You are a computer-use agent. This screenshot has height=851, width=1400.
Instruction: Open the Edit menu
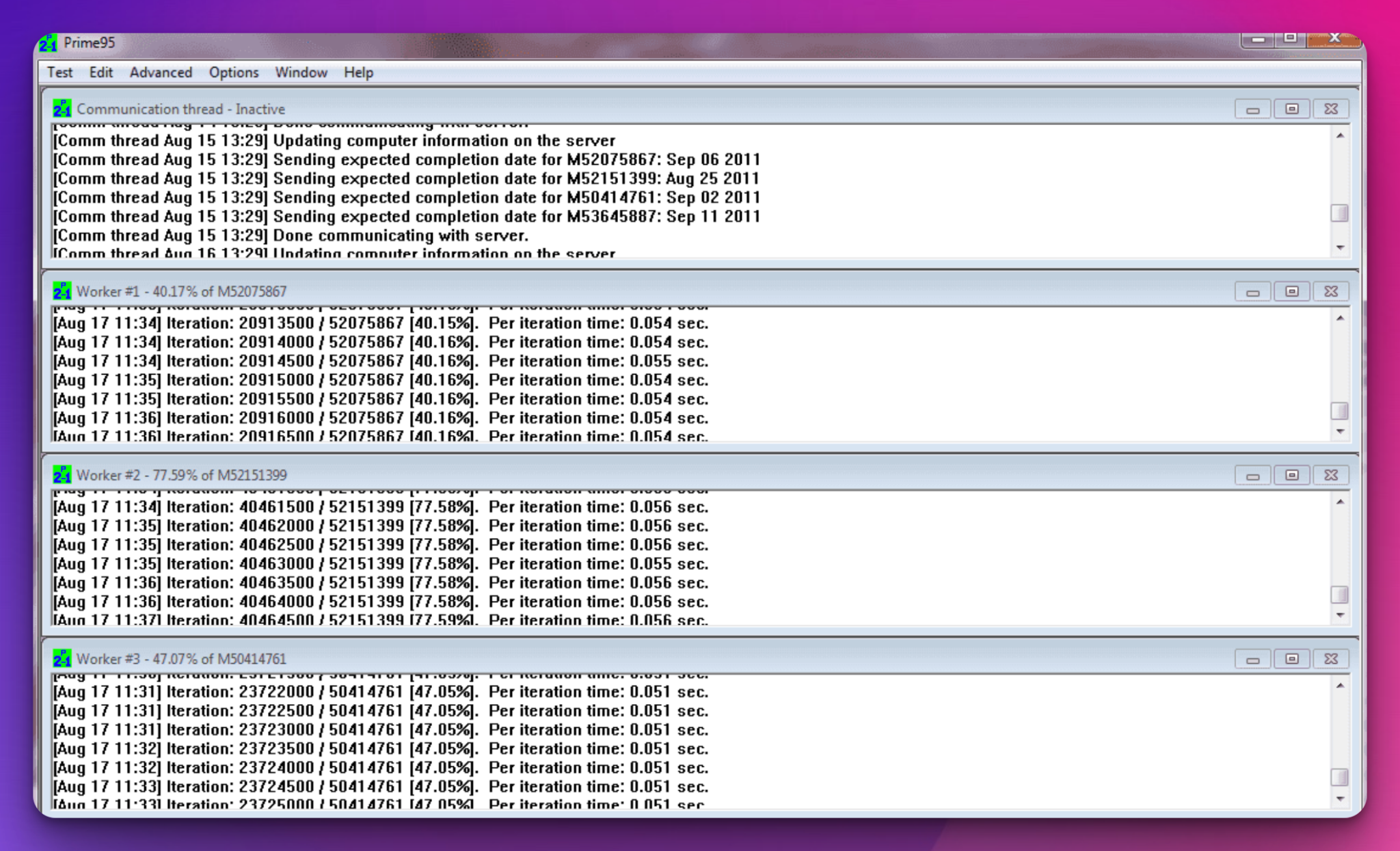[x=100, y=72]
